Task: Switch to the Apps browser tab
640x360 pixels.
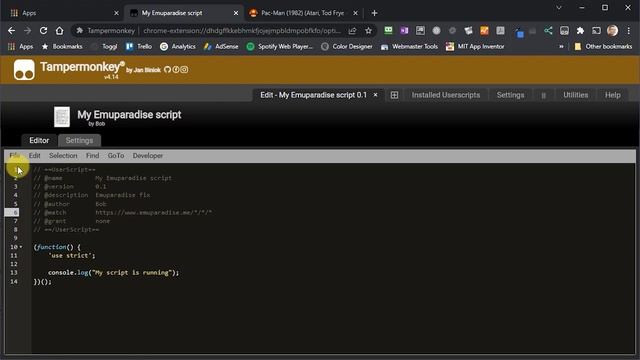Action: pyautogui.click(x=61, y=13)
